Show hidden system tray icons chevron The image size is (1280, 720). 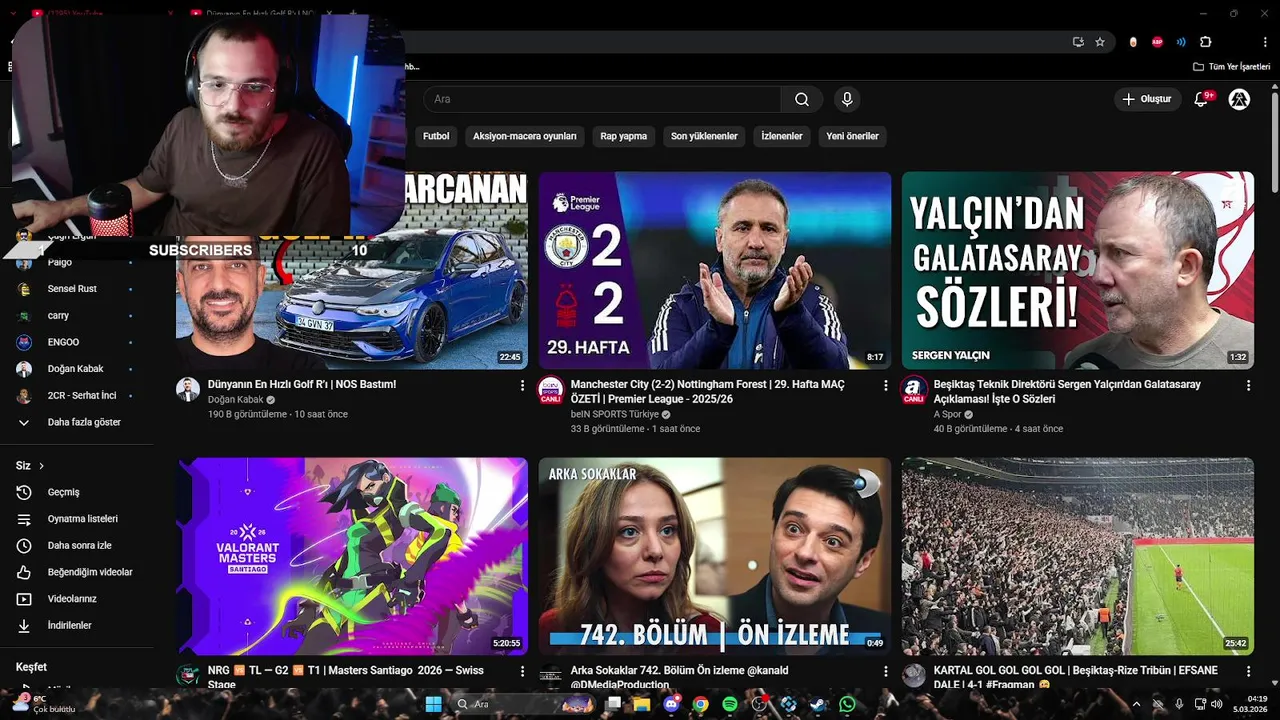point(1136,704)
